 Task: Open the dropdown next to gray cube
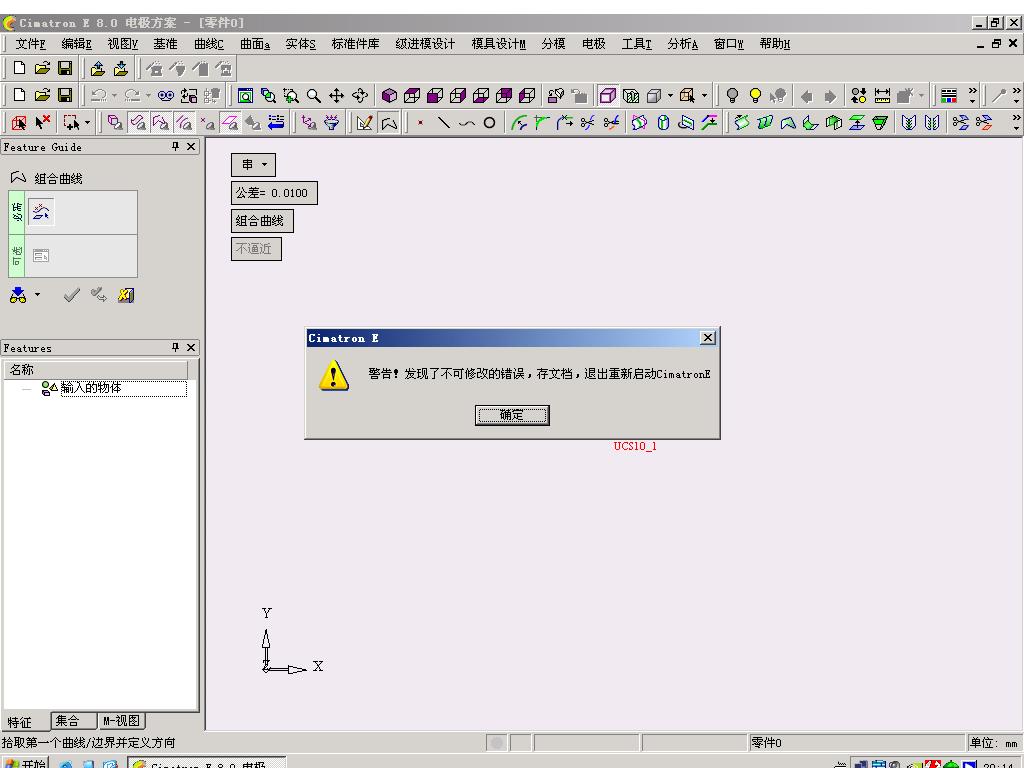tap(670, 96)
